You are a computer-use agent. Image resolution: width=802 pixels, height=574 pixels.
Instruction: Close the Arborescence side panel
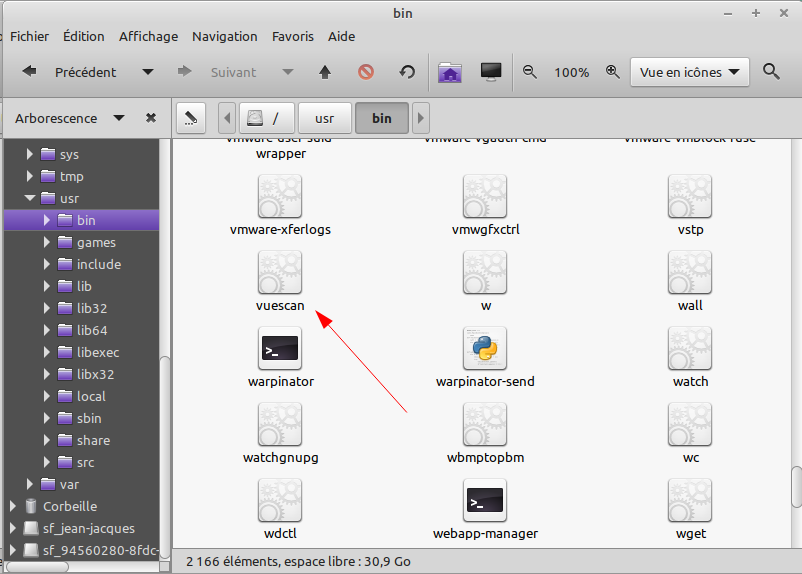(151, 118)
